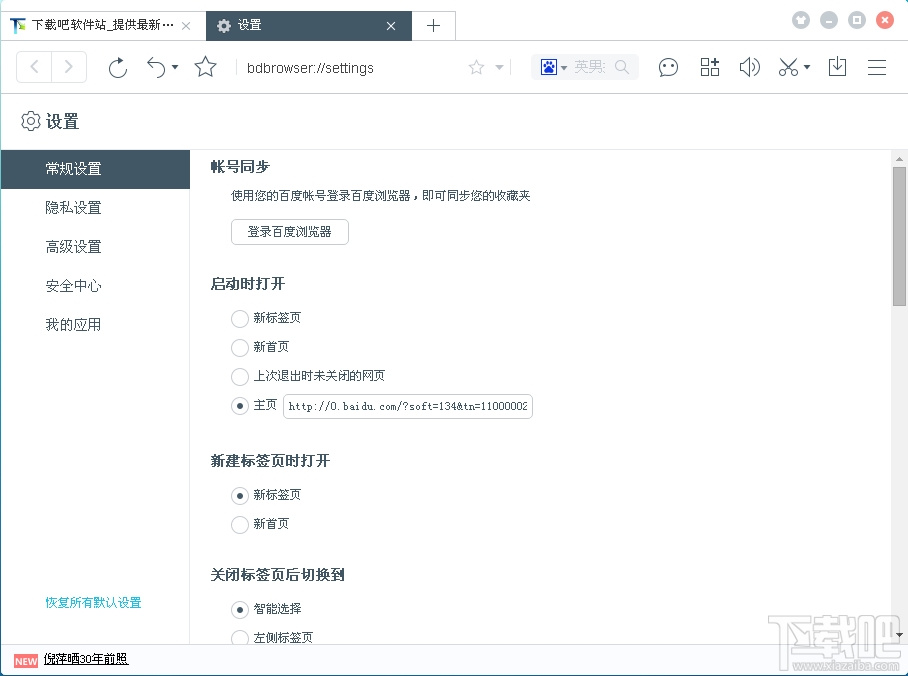Viewport: 908px width, 676px height.
Task: Open the chat feedback bubble icon
Action: click(668, 67)
